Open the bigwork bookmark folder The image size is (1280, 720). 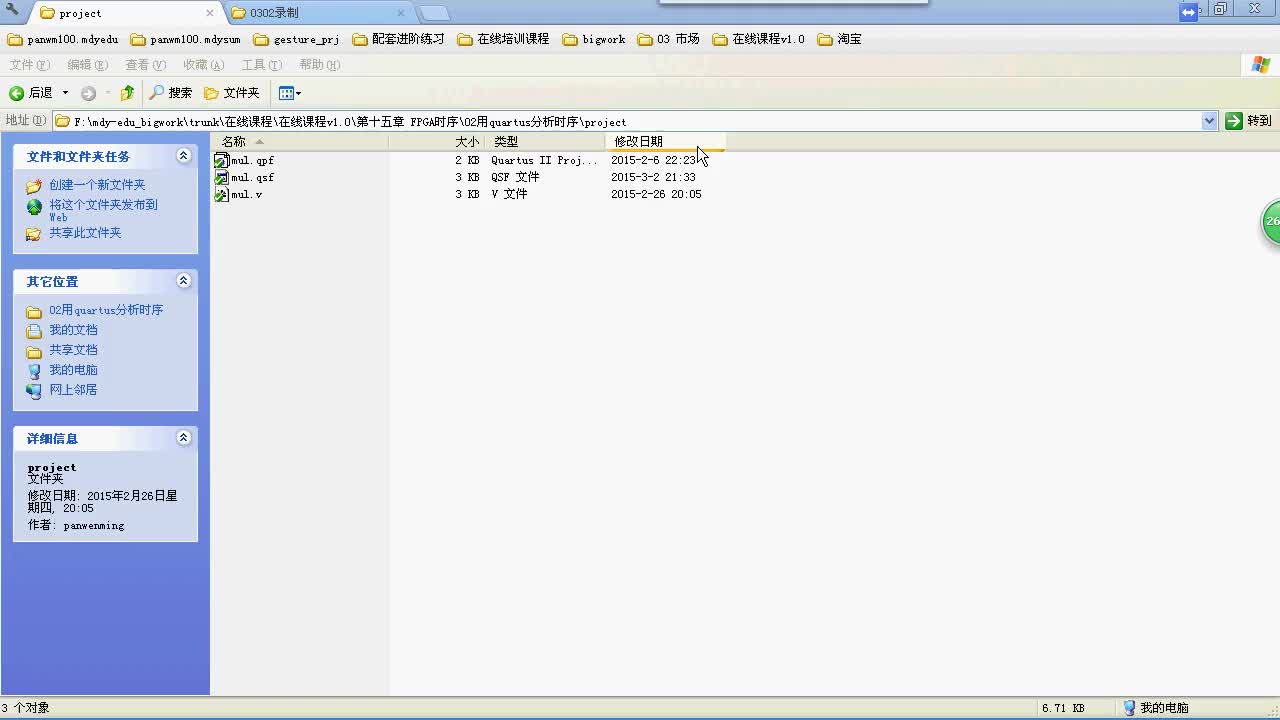(594, 39)
